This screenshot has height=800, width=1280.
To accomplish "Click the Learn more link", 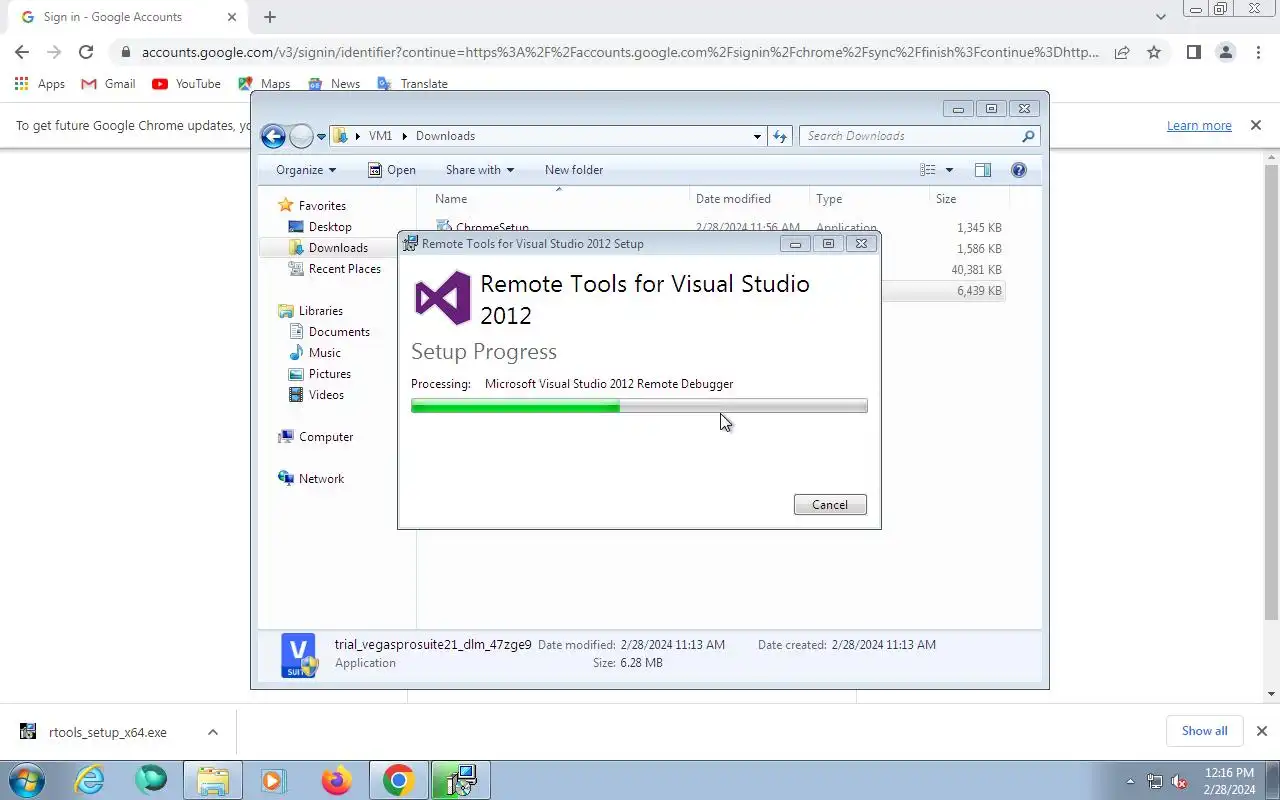I will point(1199,126).
